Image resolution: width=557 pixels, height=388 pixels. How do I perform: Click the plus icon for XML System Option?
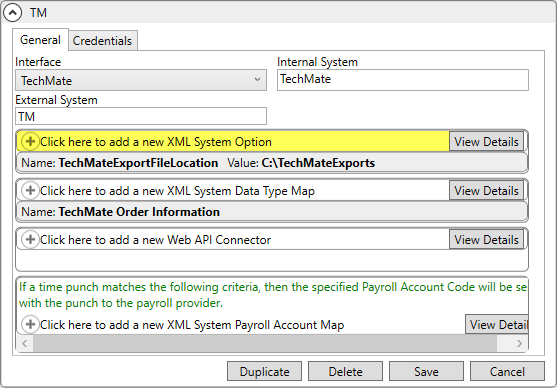(x=30, y=141)
